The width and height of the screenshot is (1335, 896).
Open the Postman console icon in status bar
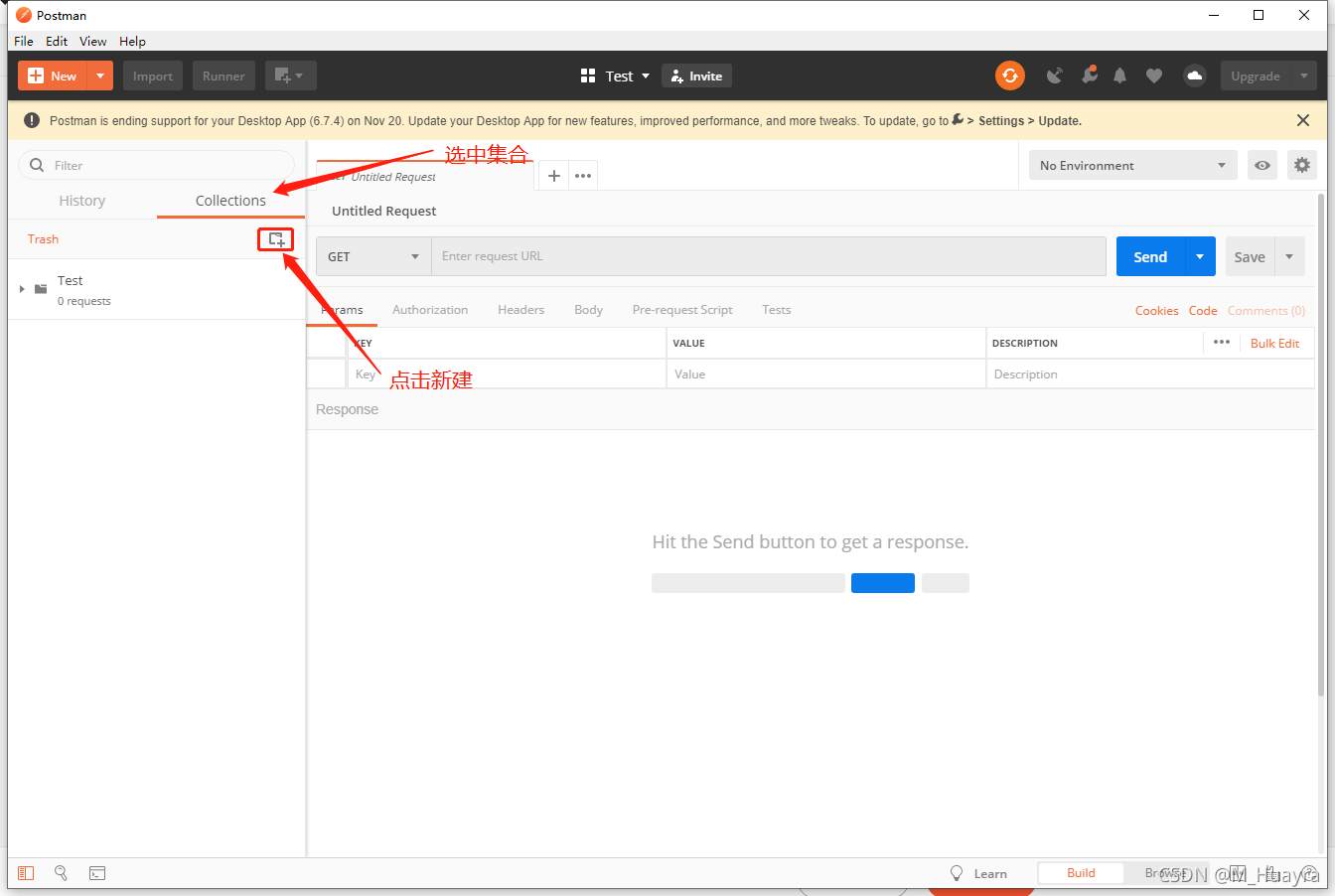97,873
